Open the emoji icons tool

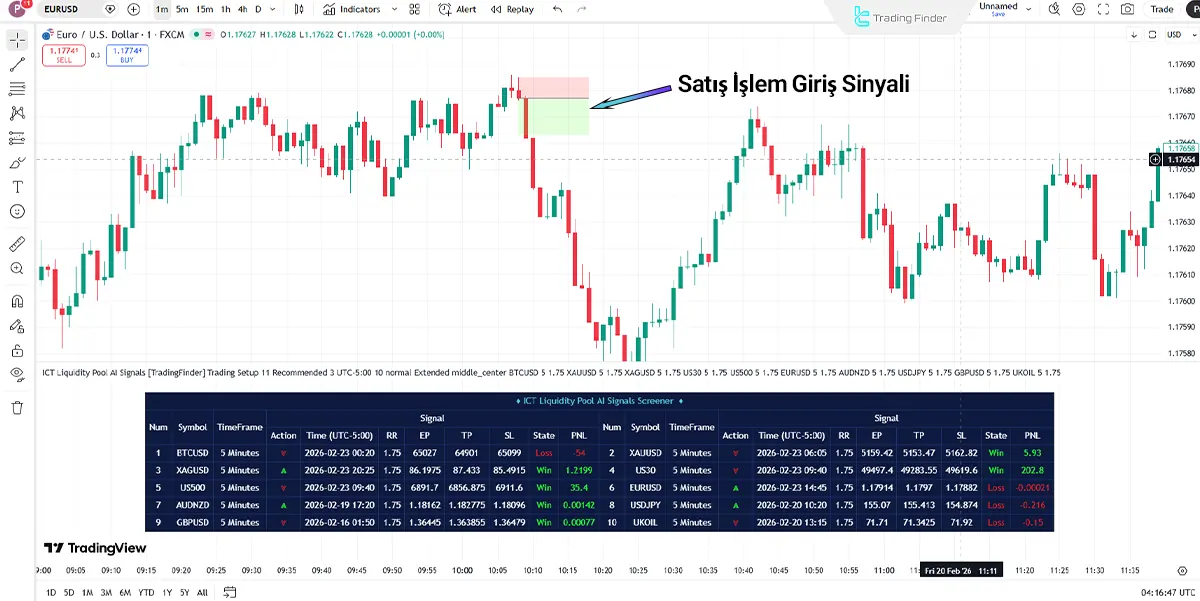click(17, 212)
